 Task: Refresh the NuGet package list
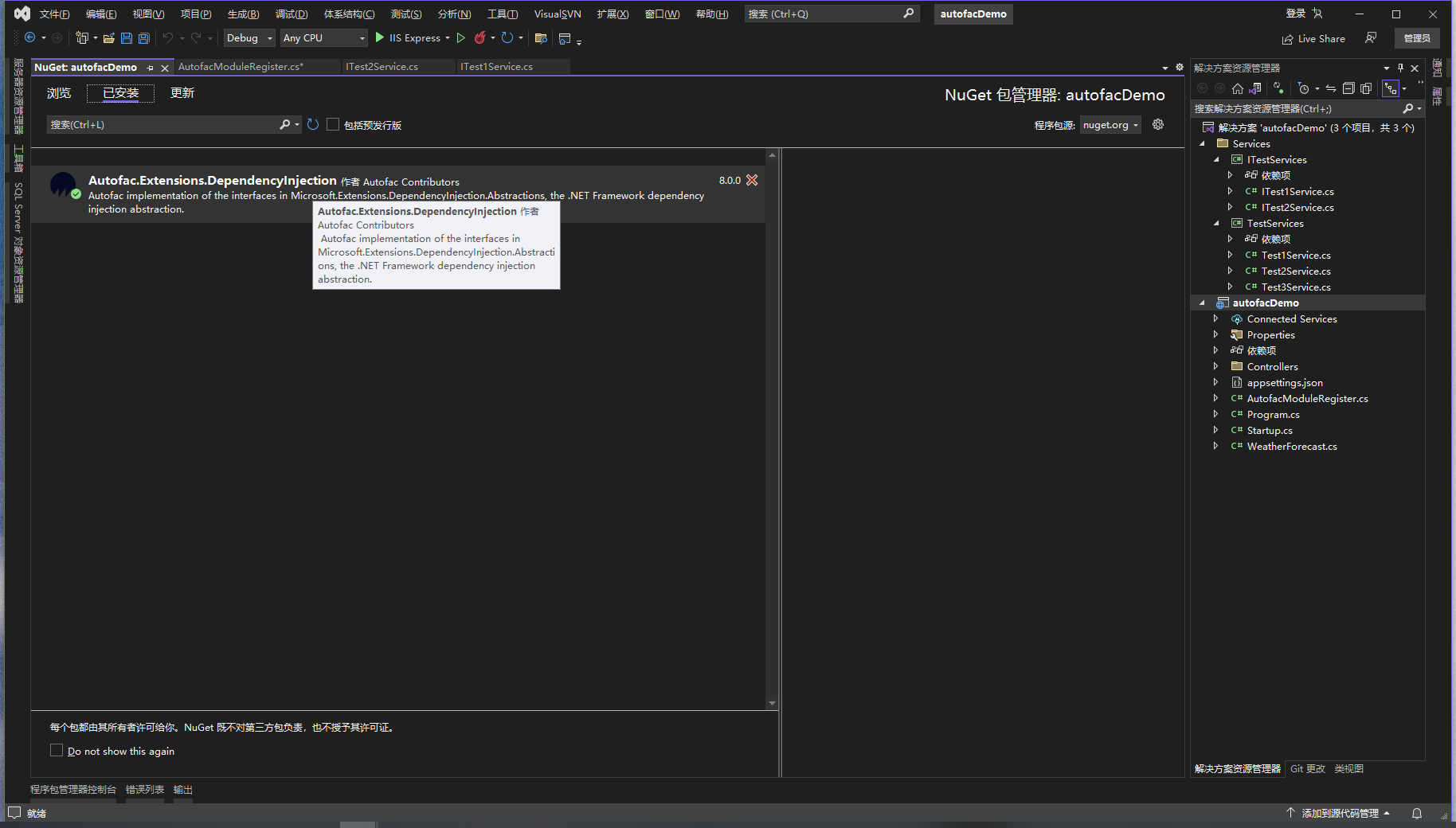pos(313,124)
